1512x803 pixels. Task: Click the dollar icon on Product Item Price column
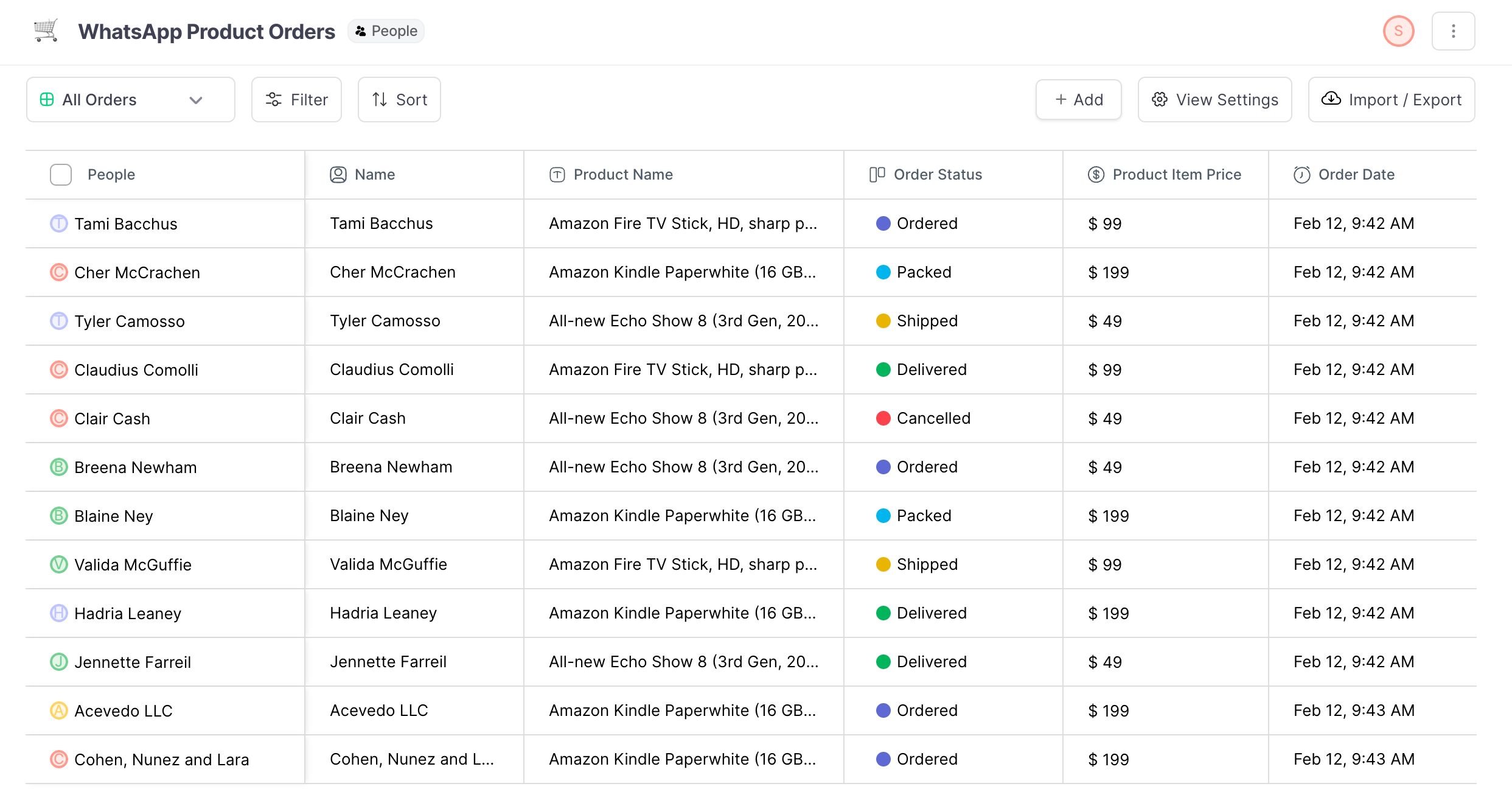pos(1095,174)
